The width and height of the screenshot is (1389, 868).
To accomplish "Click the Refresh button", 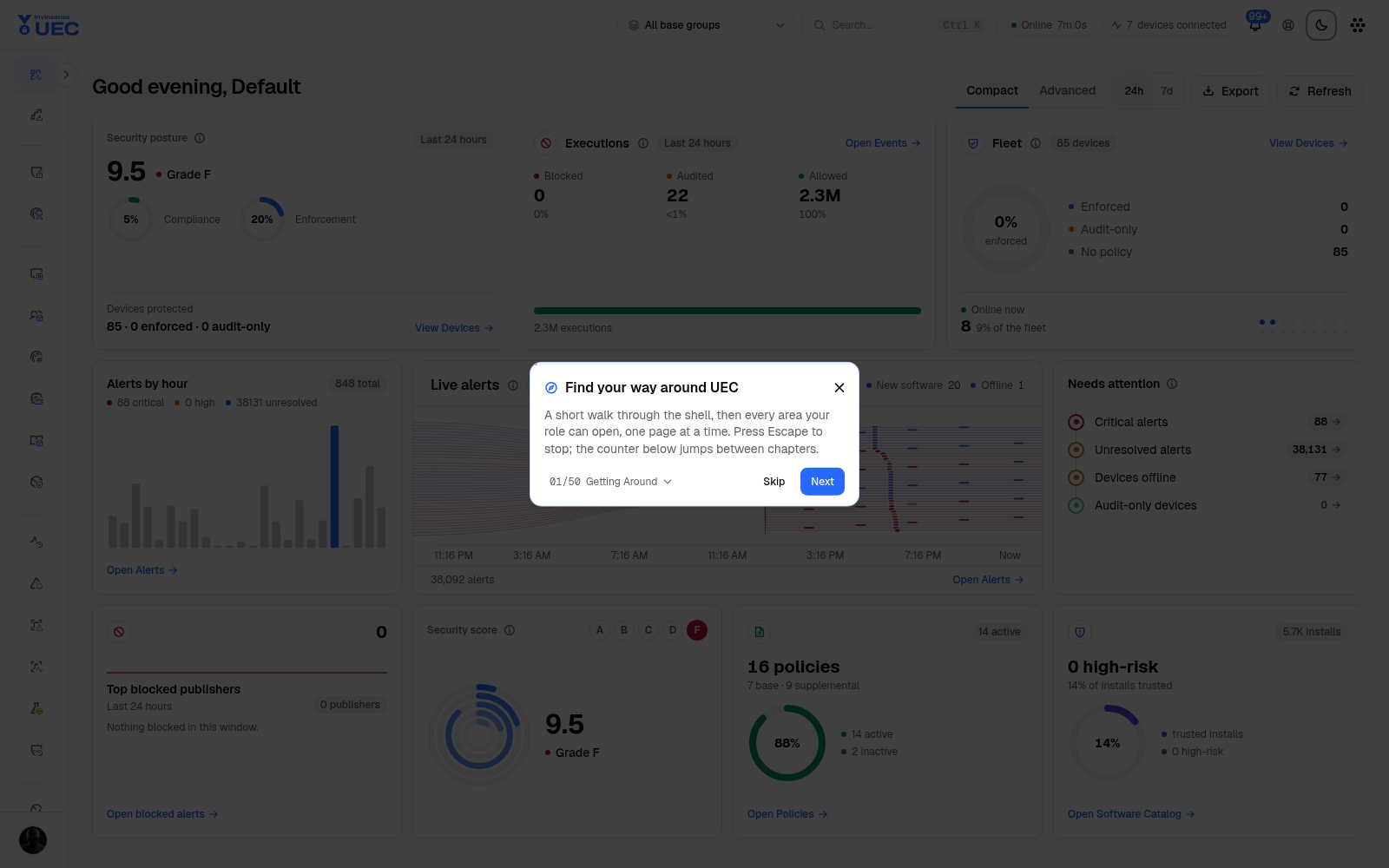I will (x=1320, y=91).
